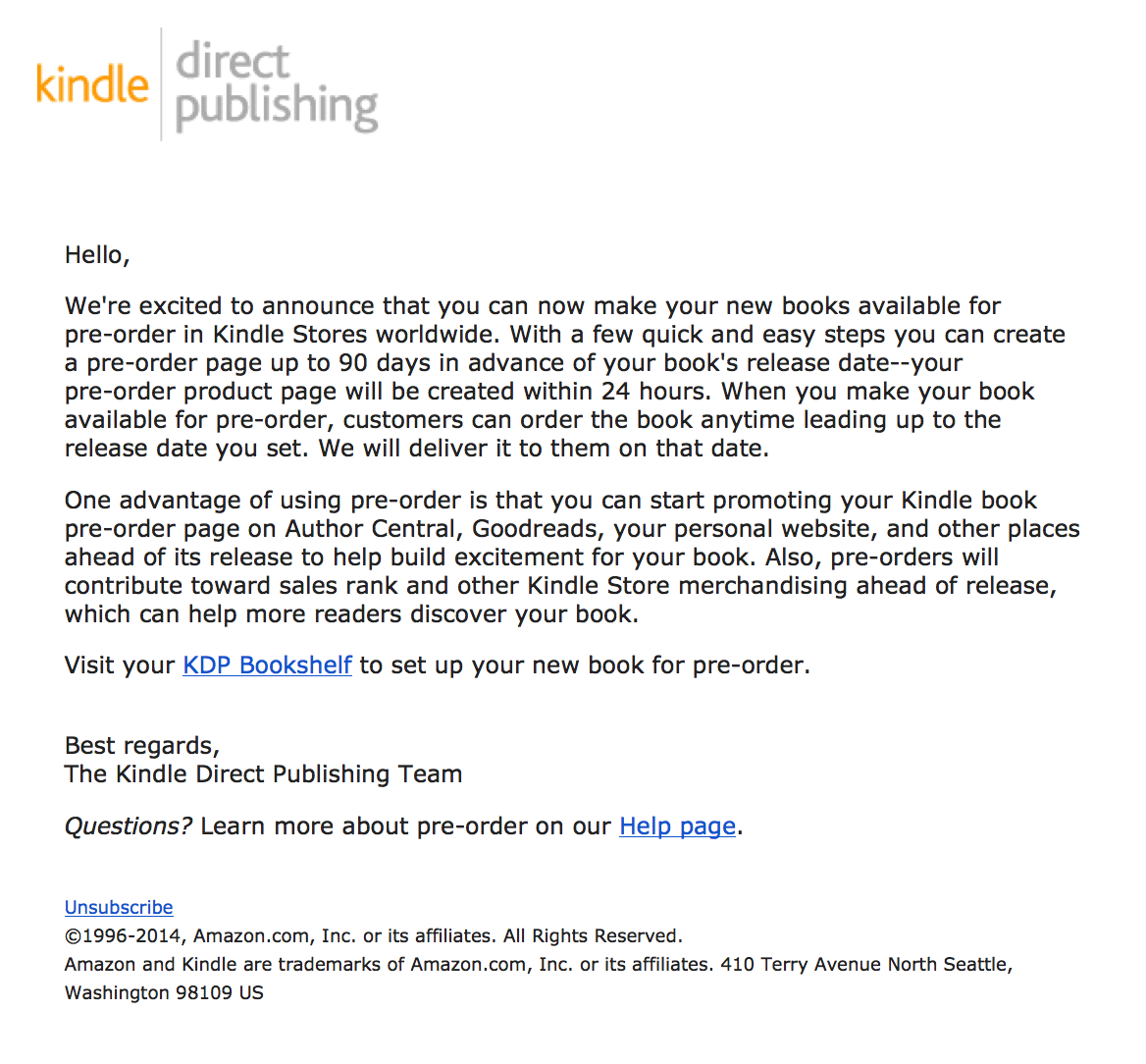Click the "Visit your" text before the Bookshelf link
This screenshot has height=1064, width=1146.
click(x=120, y=665)
